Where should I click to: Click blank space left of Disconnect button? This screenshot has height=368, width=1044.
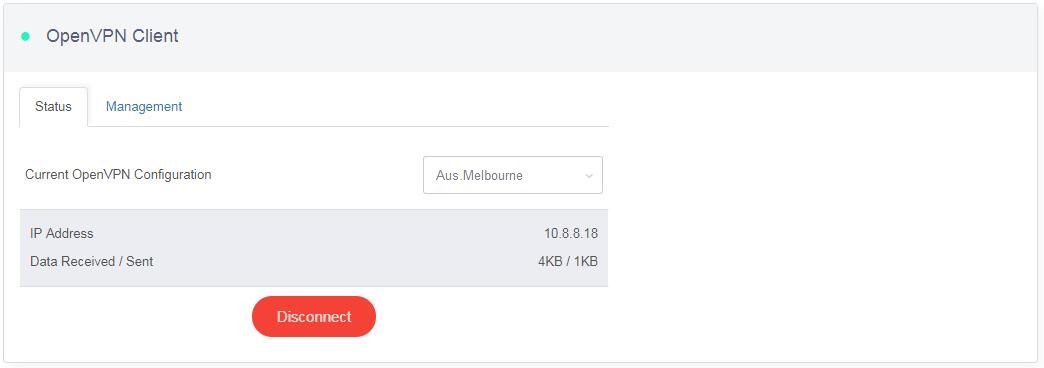pos(133,317)
